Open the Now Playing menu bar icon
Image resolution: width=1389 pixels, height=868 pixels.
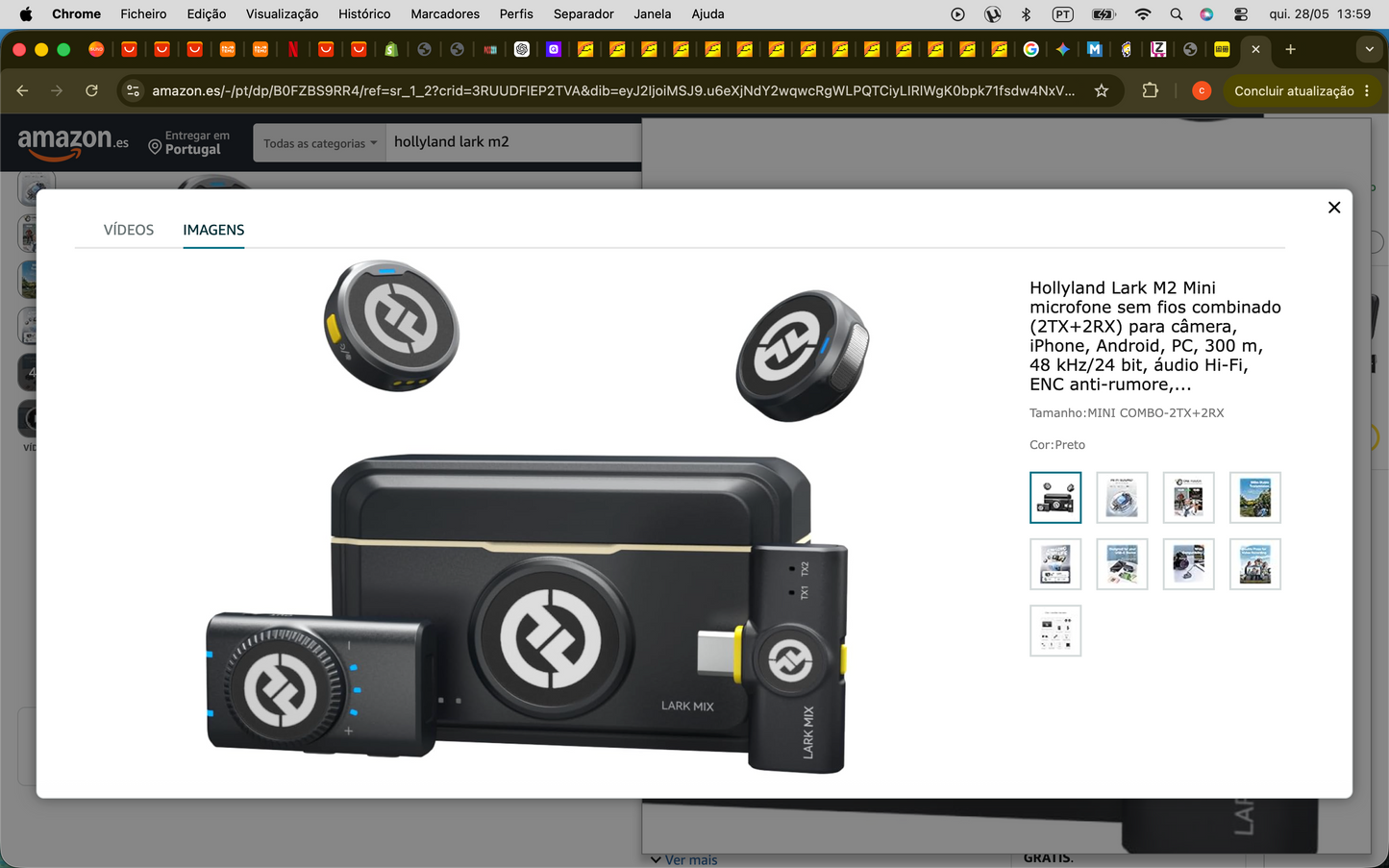pos(957,13)
